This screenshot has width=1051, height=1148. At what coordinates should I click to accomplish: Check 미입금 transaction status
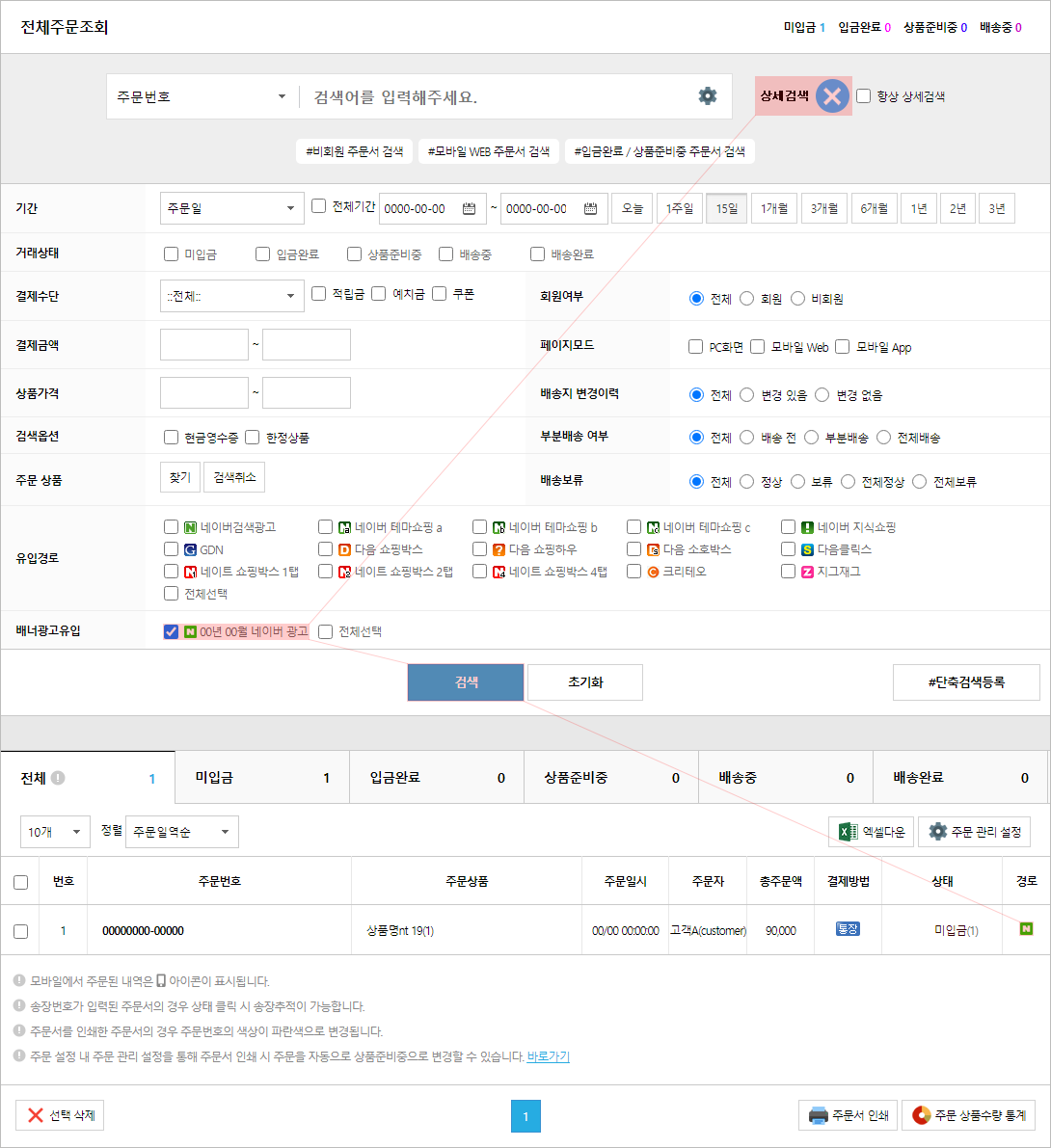(172, 254)
